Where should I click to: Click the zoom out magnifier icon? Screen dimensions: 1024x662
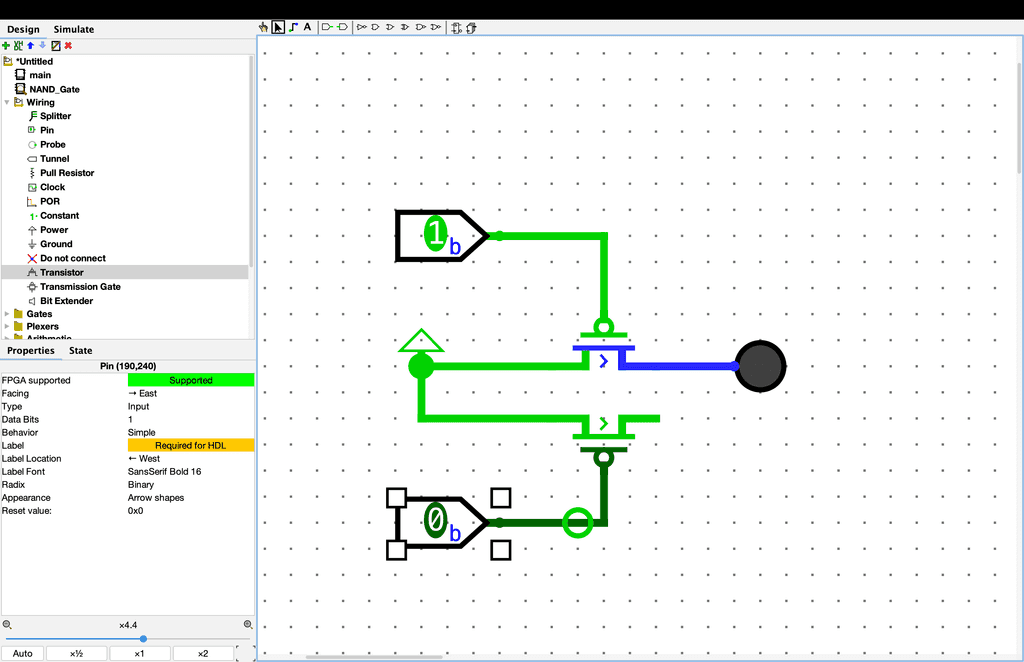coord(7,624)
